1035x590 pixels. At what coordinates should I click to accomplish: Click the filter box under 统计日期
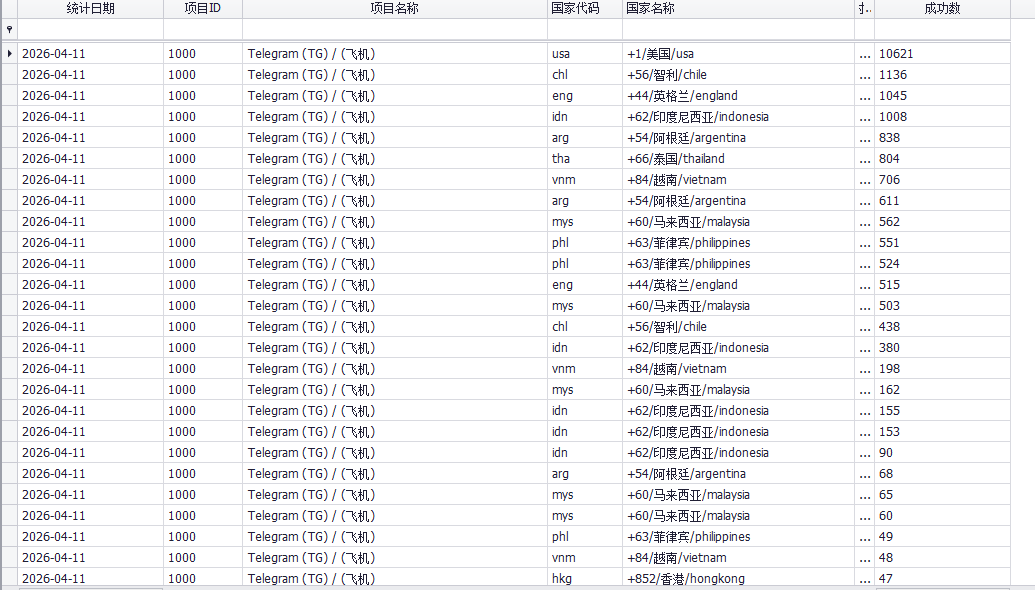point(90,29)
